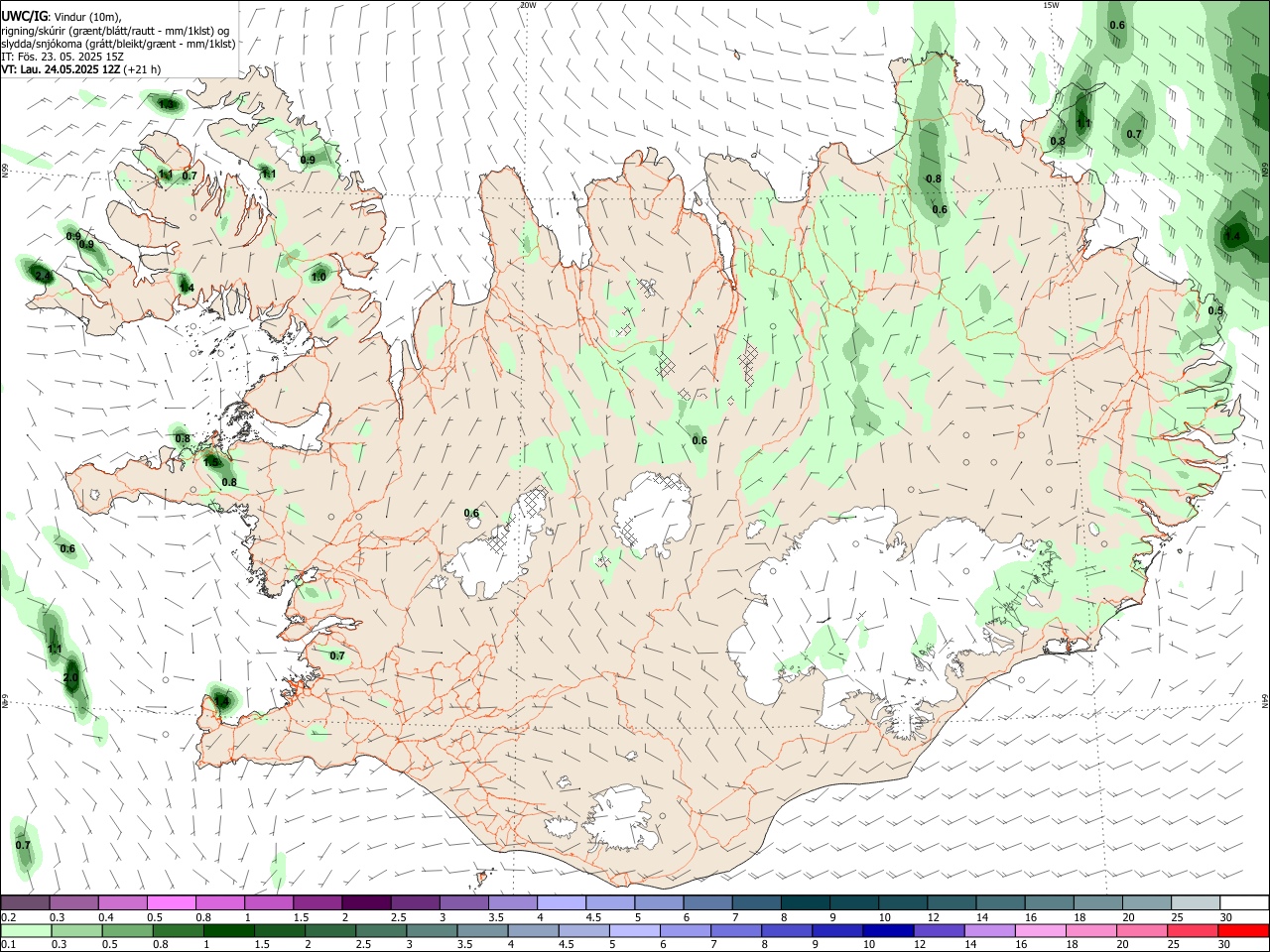Select the '0.5' precipitation value on the east coast
This screenshot has height=952, width=1270.
1215,310
